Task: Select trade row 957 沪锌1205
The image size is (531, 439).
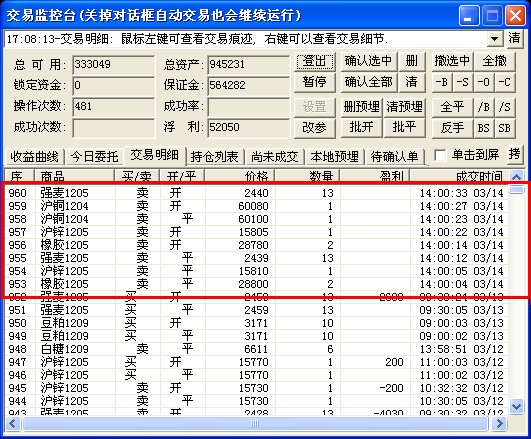Action: point(256,232)
